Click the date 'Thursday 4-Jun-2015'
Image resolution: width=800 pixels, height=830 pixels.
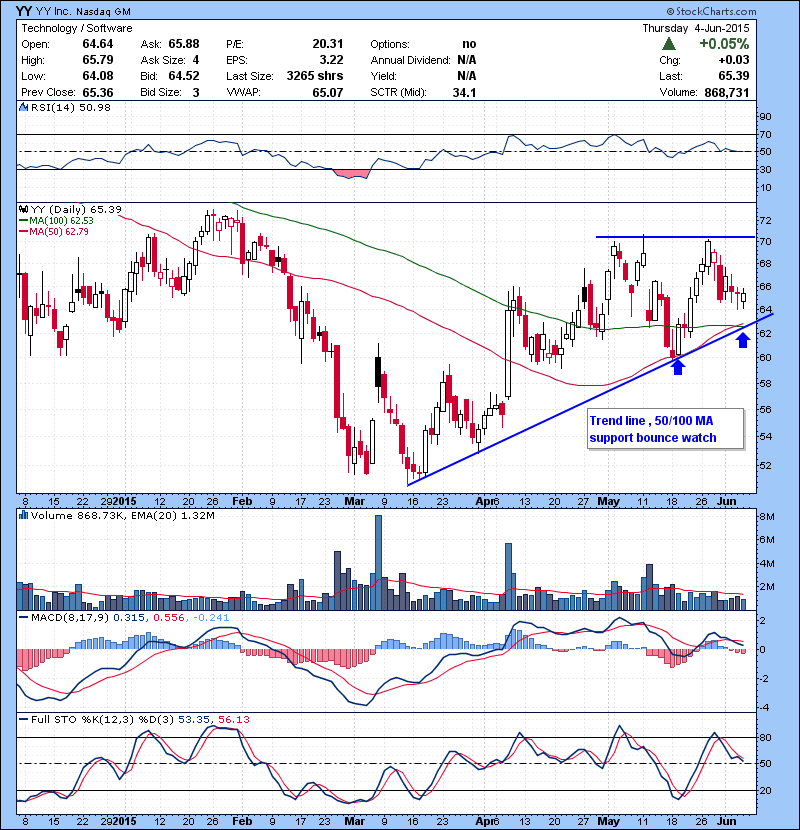point(696,28)
